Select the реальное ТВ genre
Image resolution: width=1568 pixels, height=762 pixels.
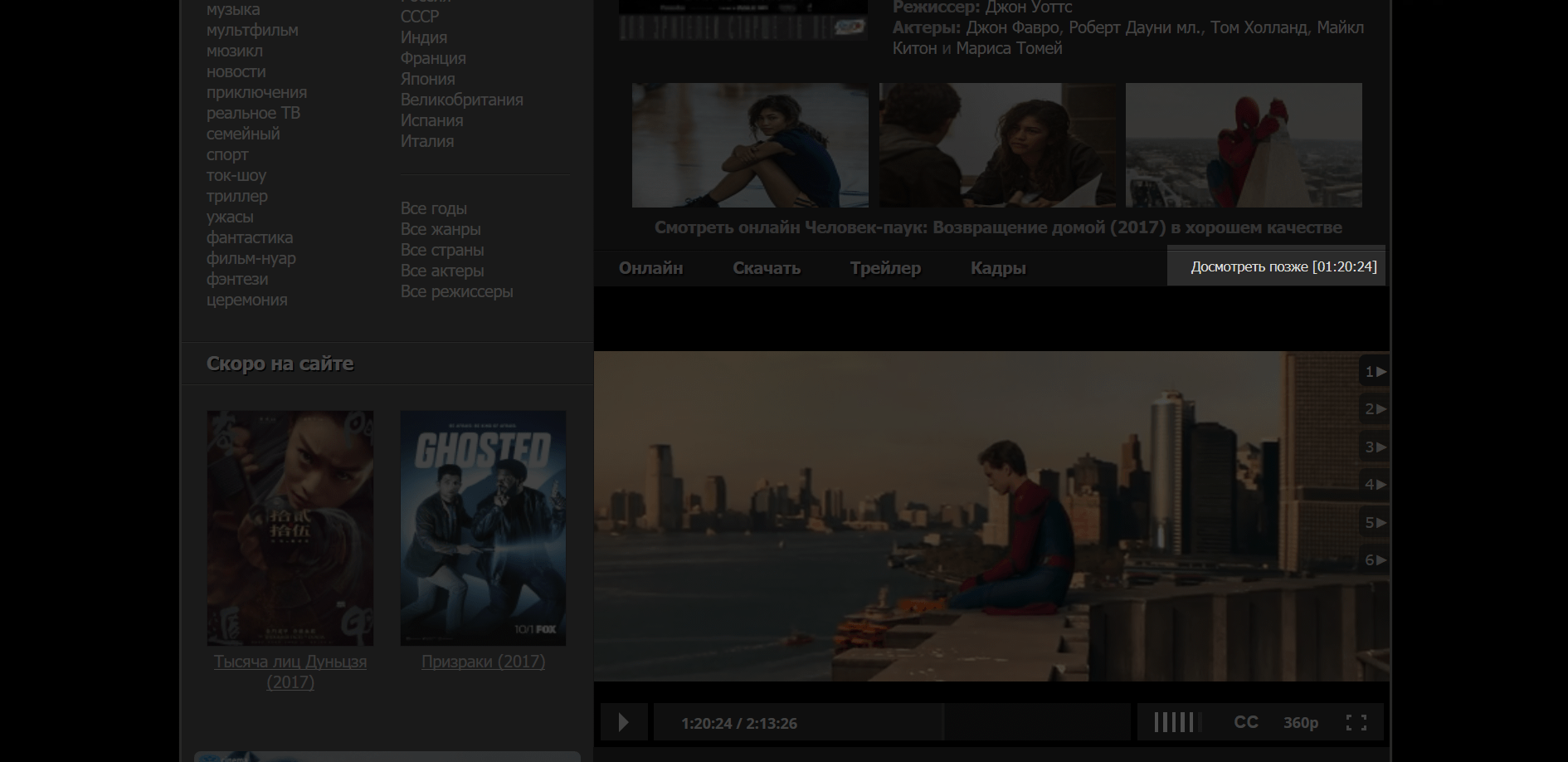pos(253,113)
